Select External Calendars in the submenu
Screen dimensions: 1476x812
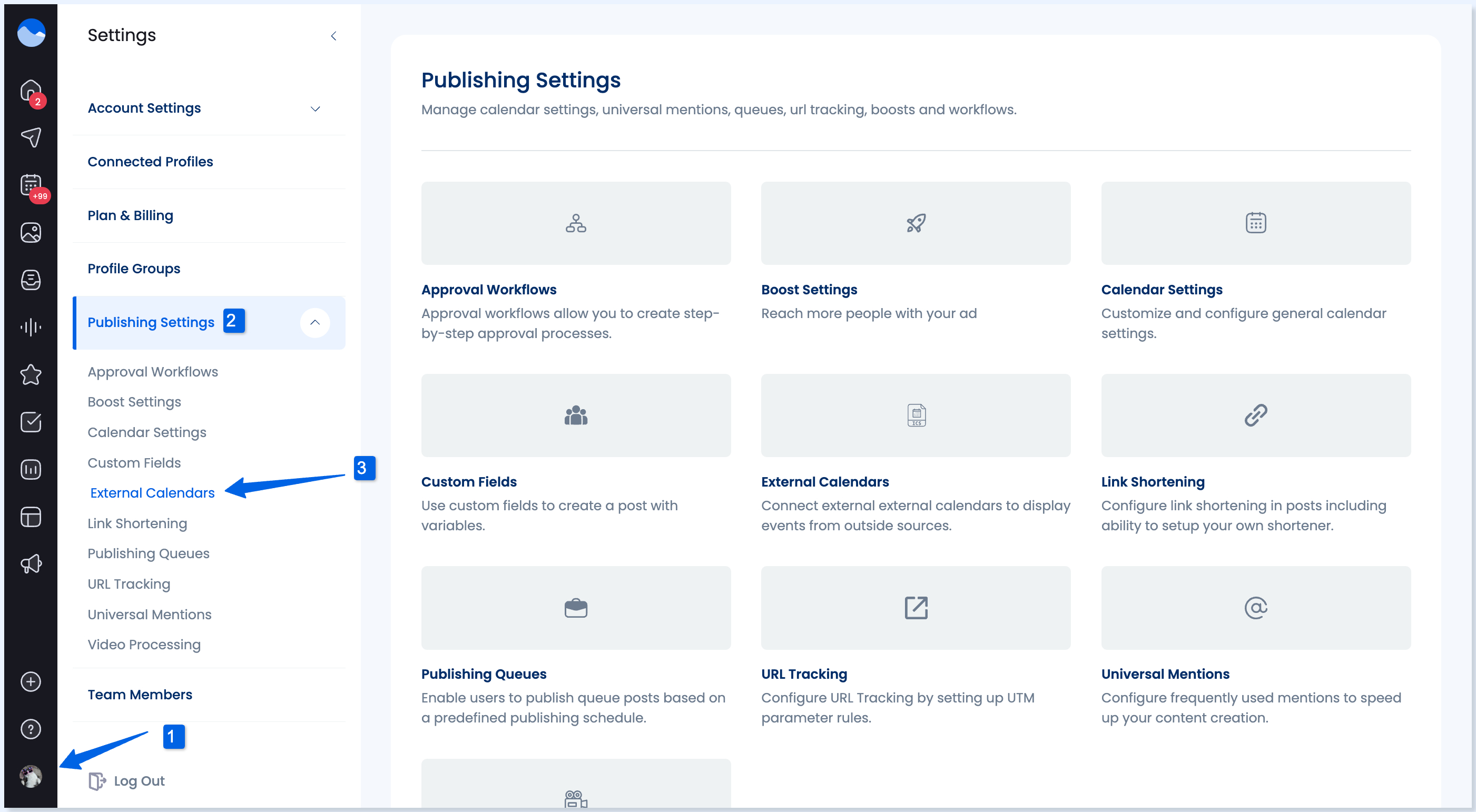pos(152,493)
